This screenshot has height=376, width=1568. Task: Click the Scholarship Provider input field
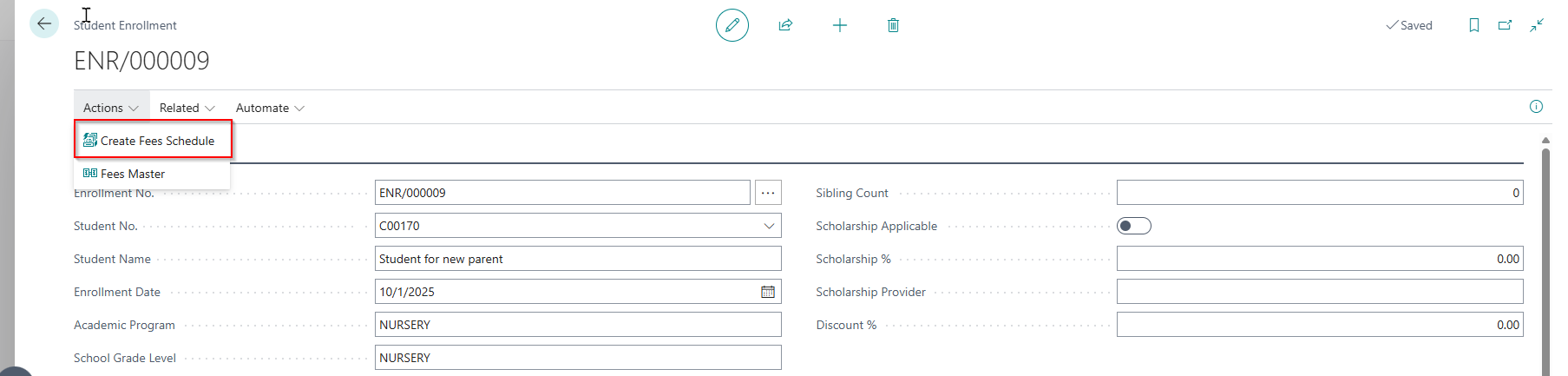click(1319, 292)
